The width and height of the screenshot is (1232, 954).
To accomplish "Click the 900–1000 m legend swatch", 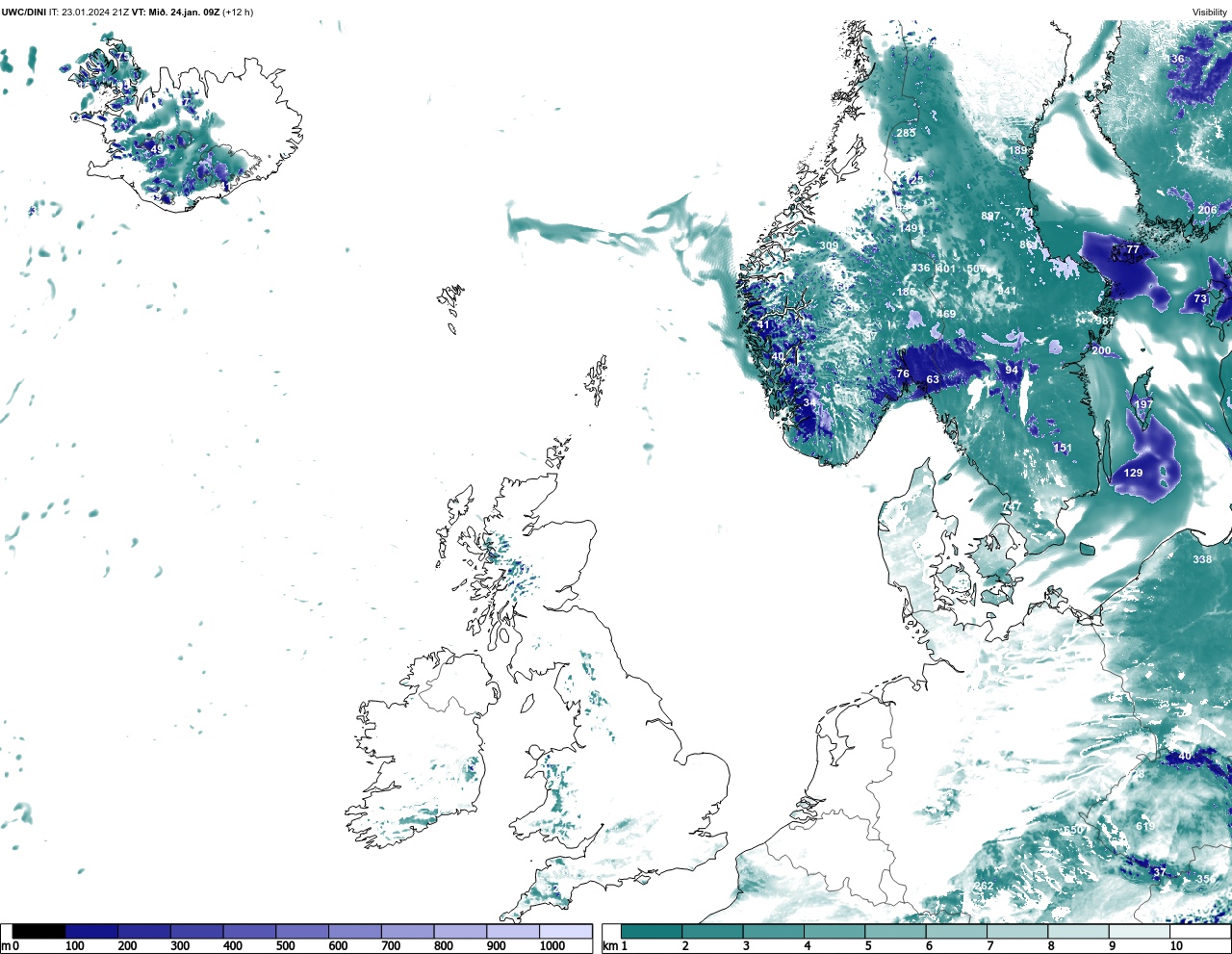I will [512, 932].
